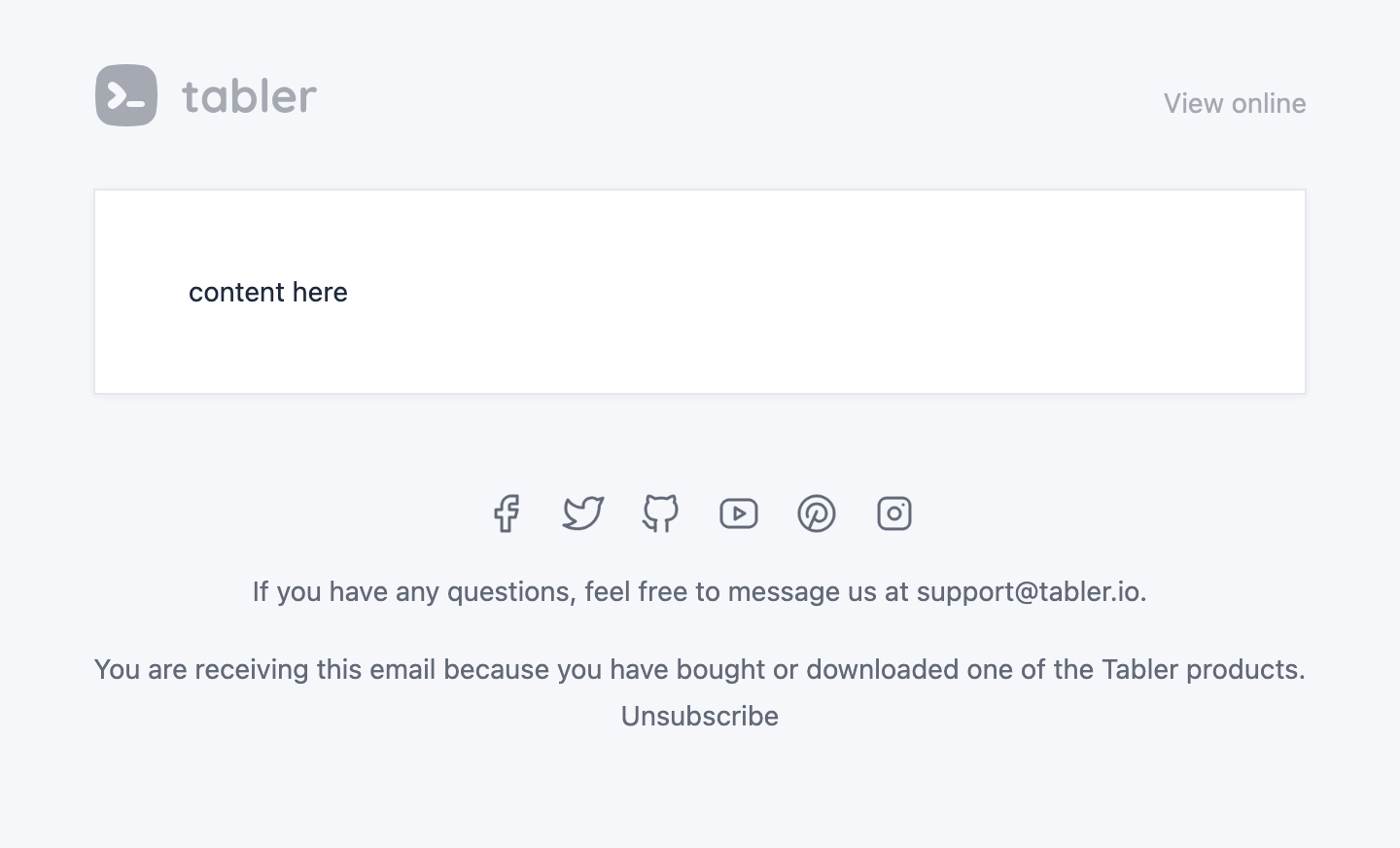Open the Facebook social icon
Viewport: 1400px width, 848px height.
tap(506, 513)
